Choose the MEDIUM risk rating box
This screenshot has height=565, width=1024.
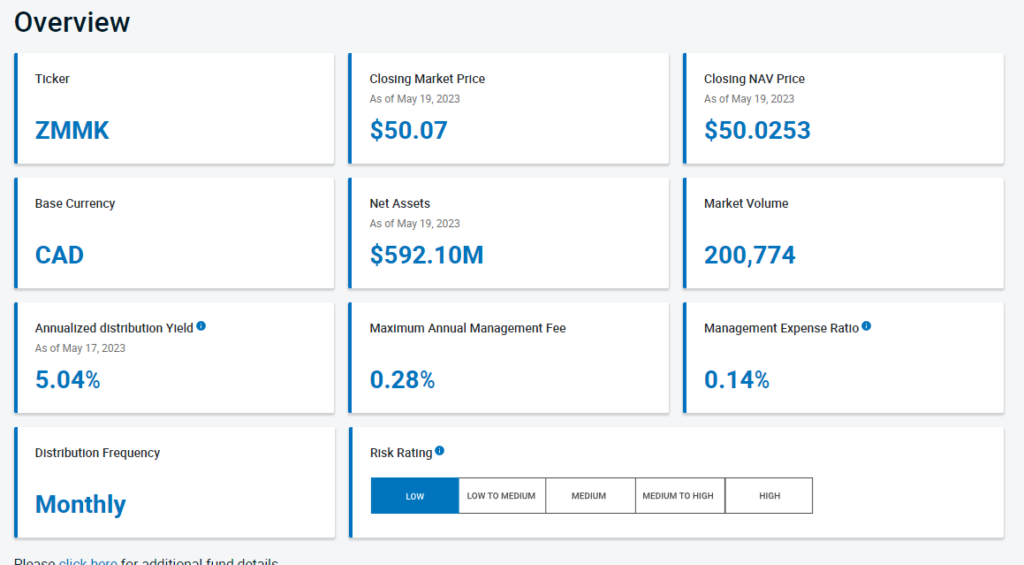tap(590, 495)
